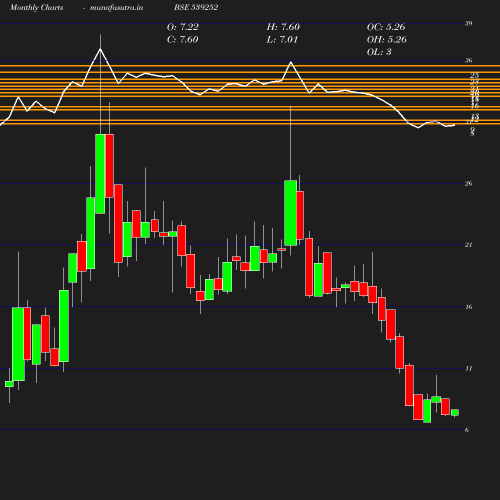
Task: Click the tallest green candle near the first peak
Action: 100,174
